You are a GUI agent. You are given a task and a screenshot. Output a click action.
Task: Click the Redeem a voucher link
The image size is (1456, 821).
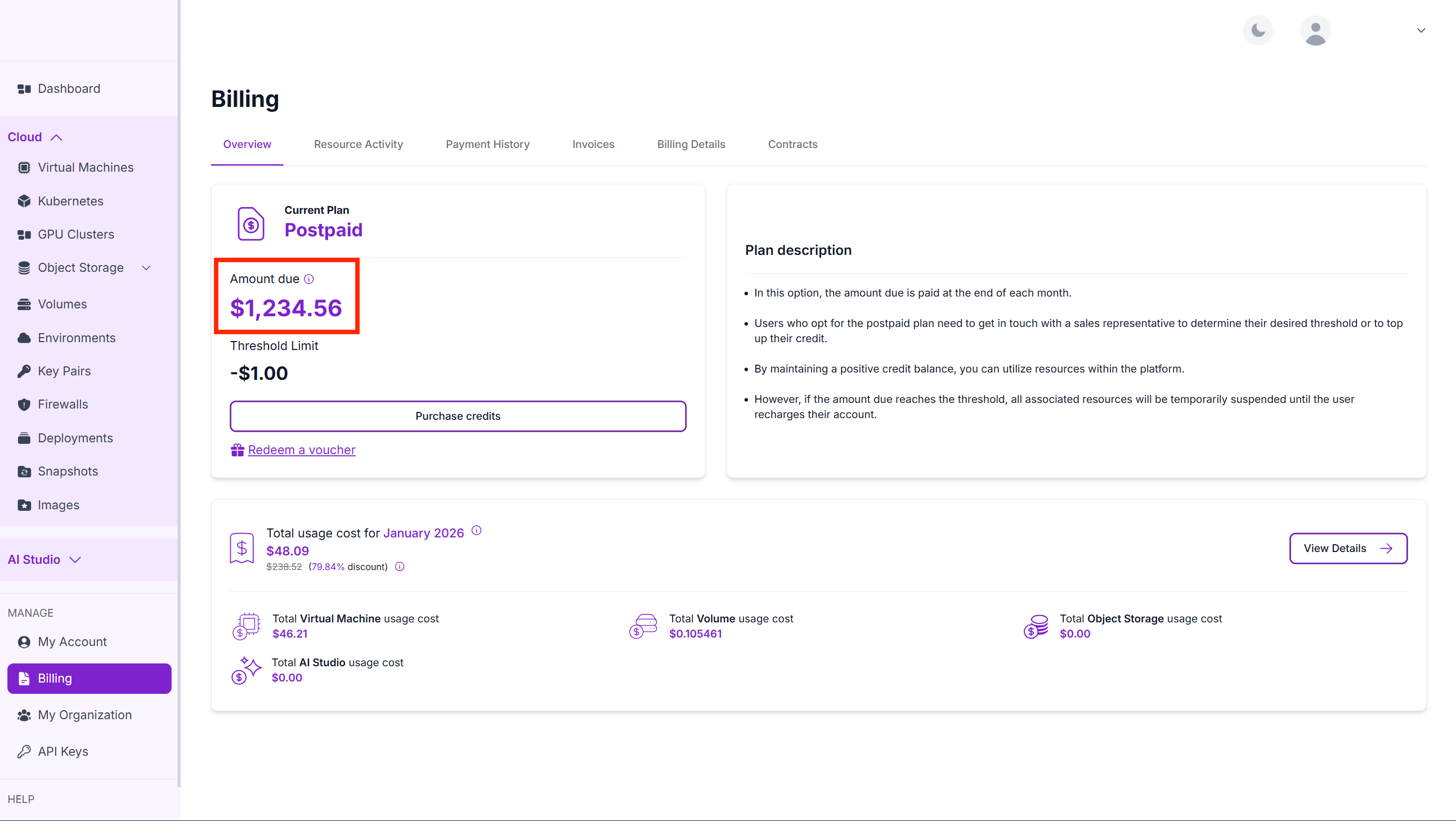point(301,450)
